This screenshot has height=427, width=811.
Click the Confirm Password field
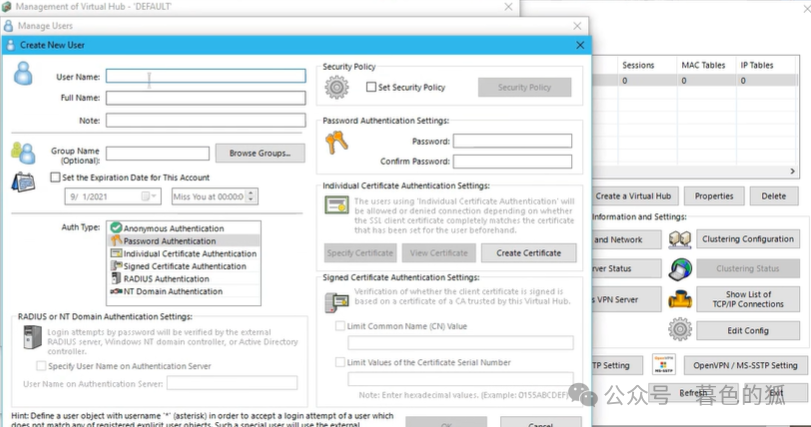512,161
